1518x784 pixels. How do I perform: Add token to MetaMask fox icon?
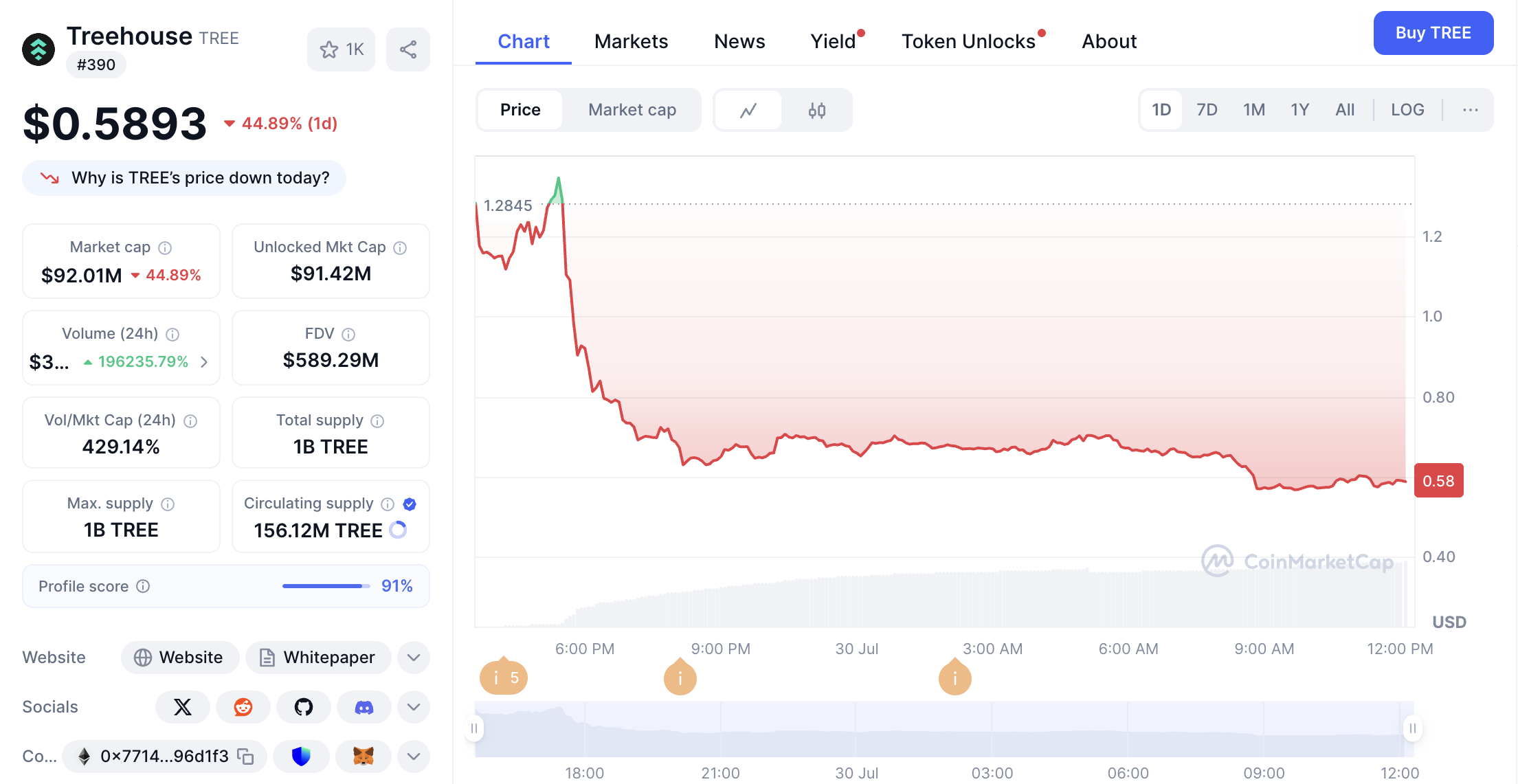(364, 757)
